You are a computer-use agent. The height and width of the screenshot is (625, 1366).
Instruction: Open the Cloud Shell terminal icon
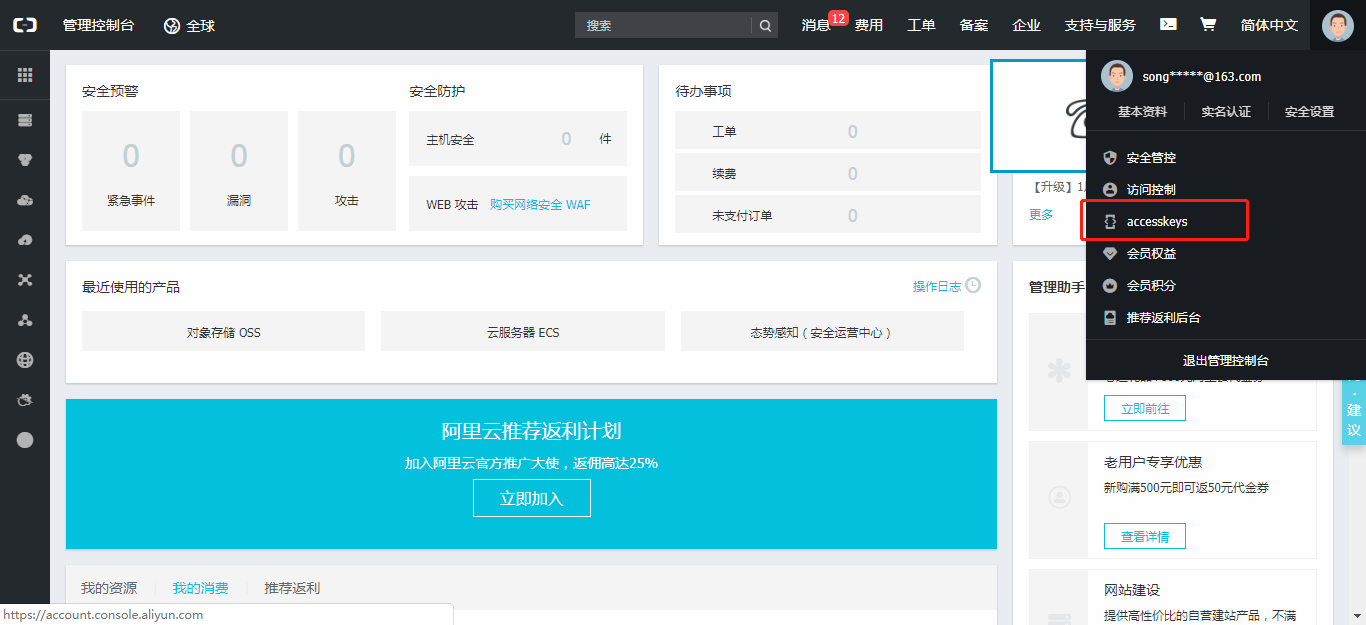1168,24
